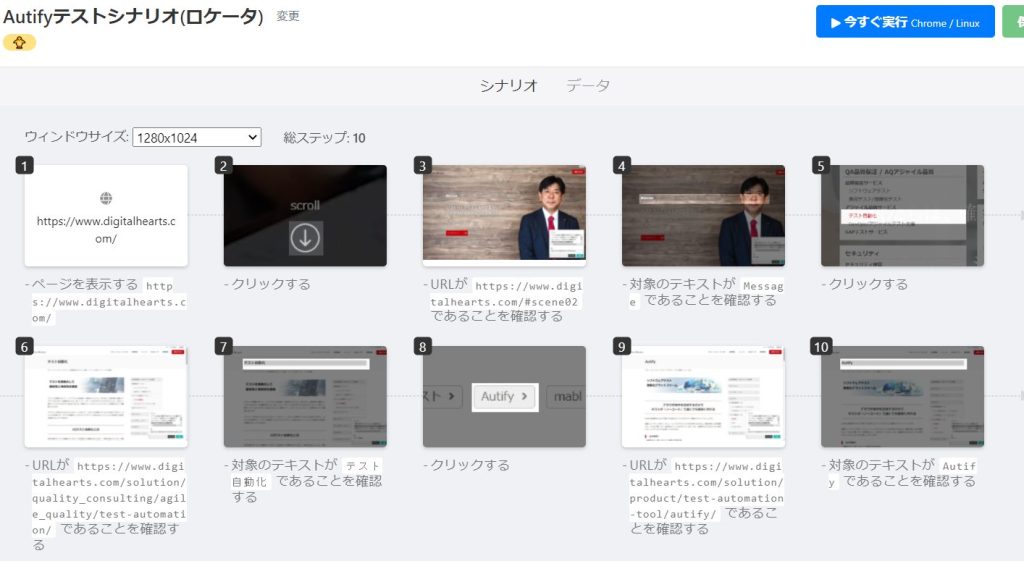Click the globe icon in step 1 card

point(106,198)
